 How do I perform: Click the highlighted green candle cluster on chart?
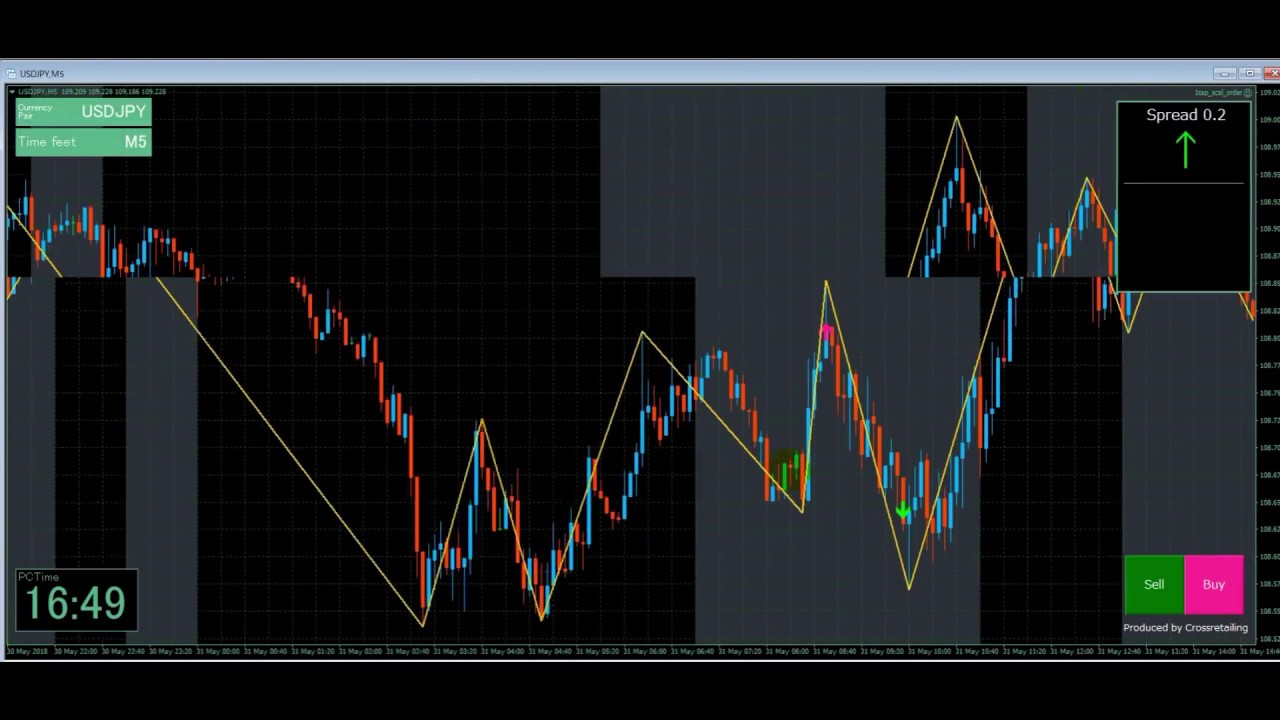click(790, 468)
